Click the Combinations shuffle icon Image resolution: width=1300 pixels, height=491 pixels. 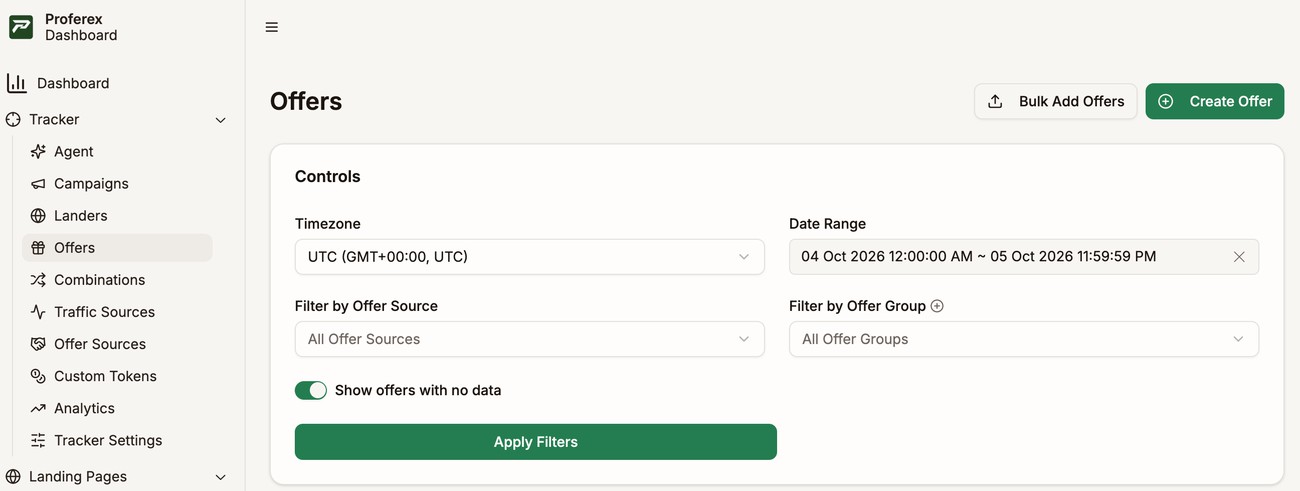pyautogui.click(x=38, y=280)
